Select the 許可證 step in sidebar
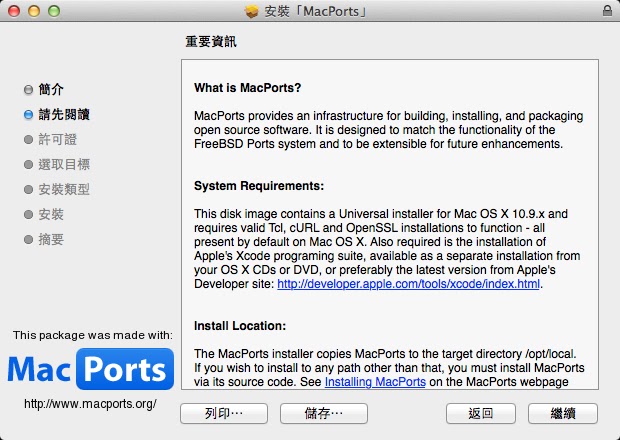 57,140
